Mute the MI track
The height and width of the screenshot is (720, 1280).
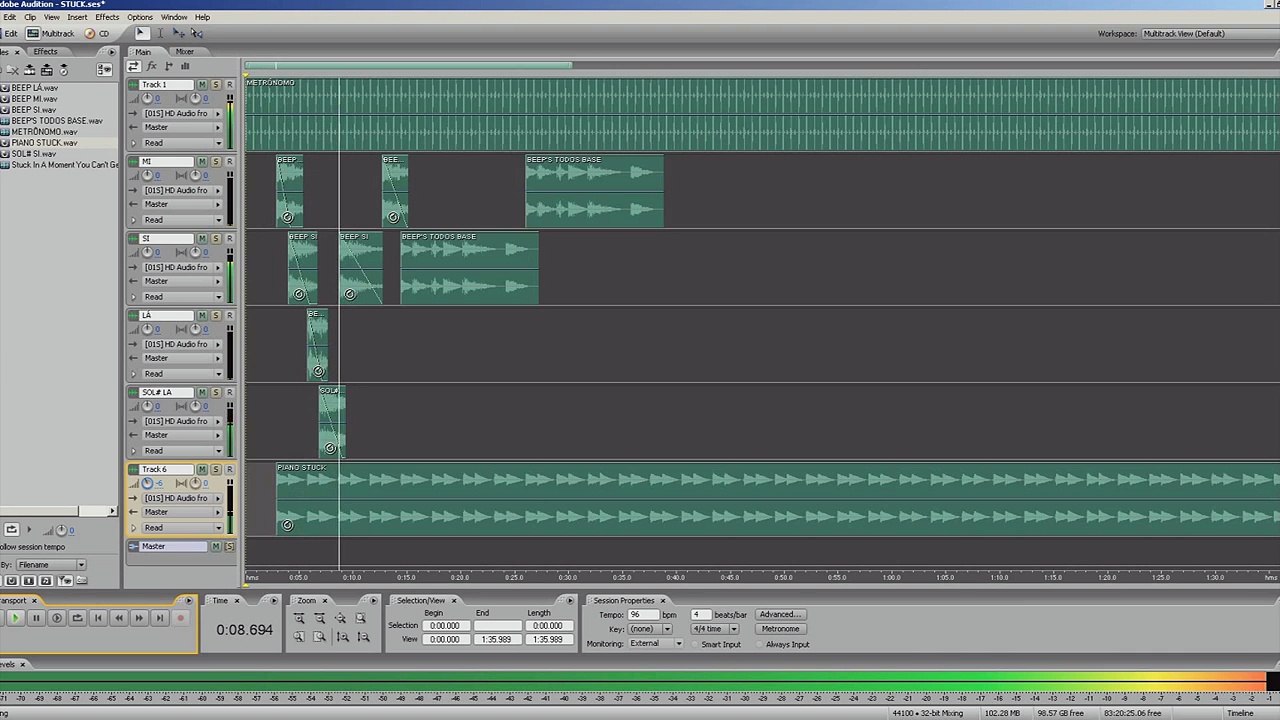(202, 162)
